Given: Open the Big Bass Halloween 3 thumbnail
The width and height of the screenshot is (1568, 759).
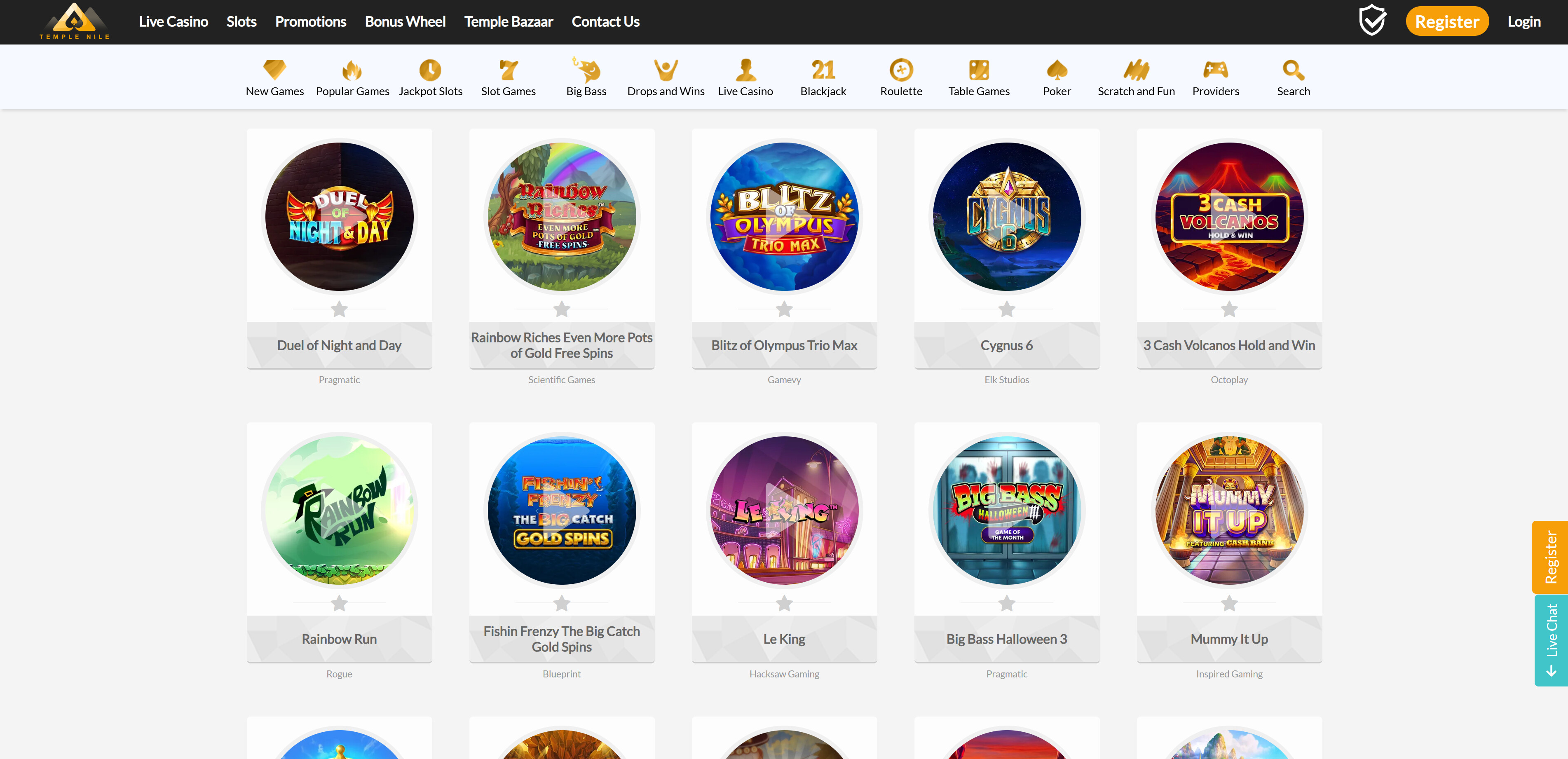Looking at the screenshot, I should (1007, 510).
